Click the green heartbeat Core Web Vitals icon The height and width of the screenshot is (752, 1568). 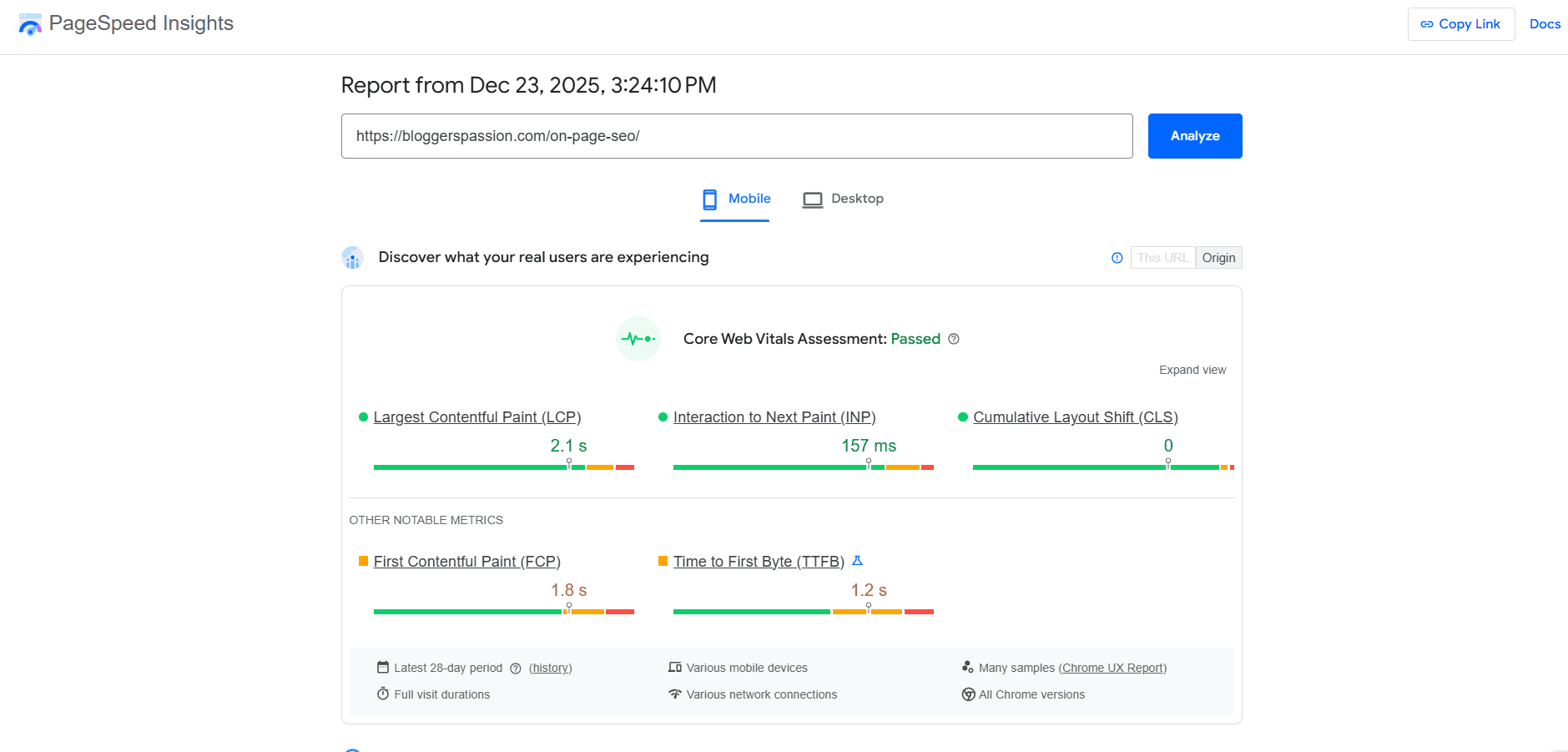(638, 338)
